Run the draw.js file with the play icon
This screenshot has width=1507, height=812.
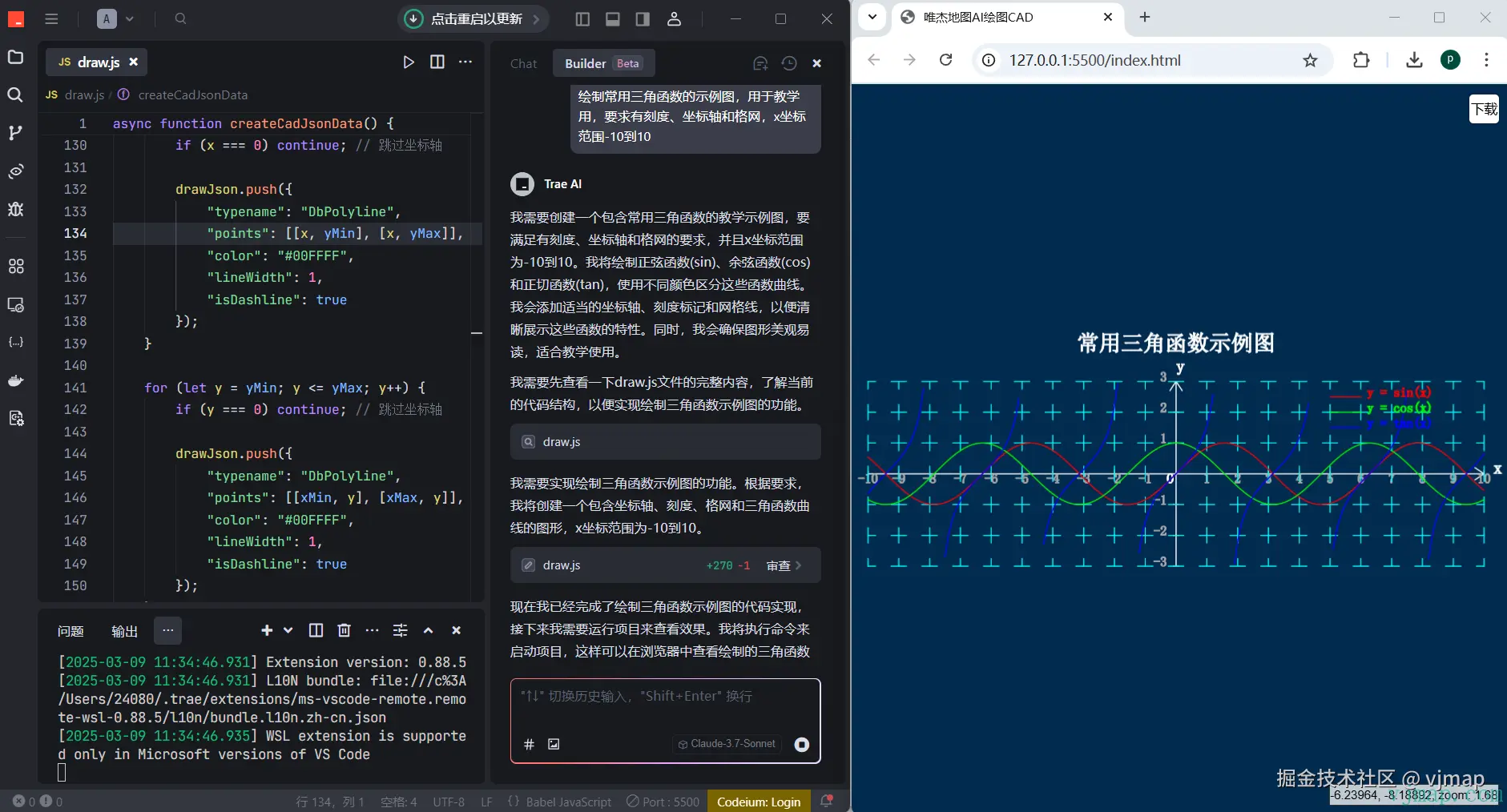click(x=409, y=62)
